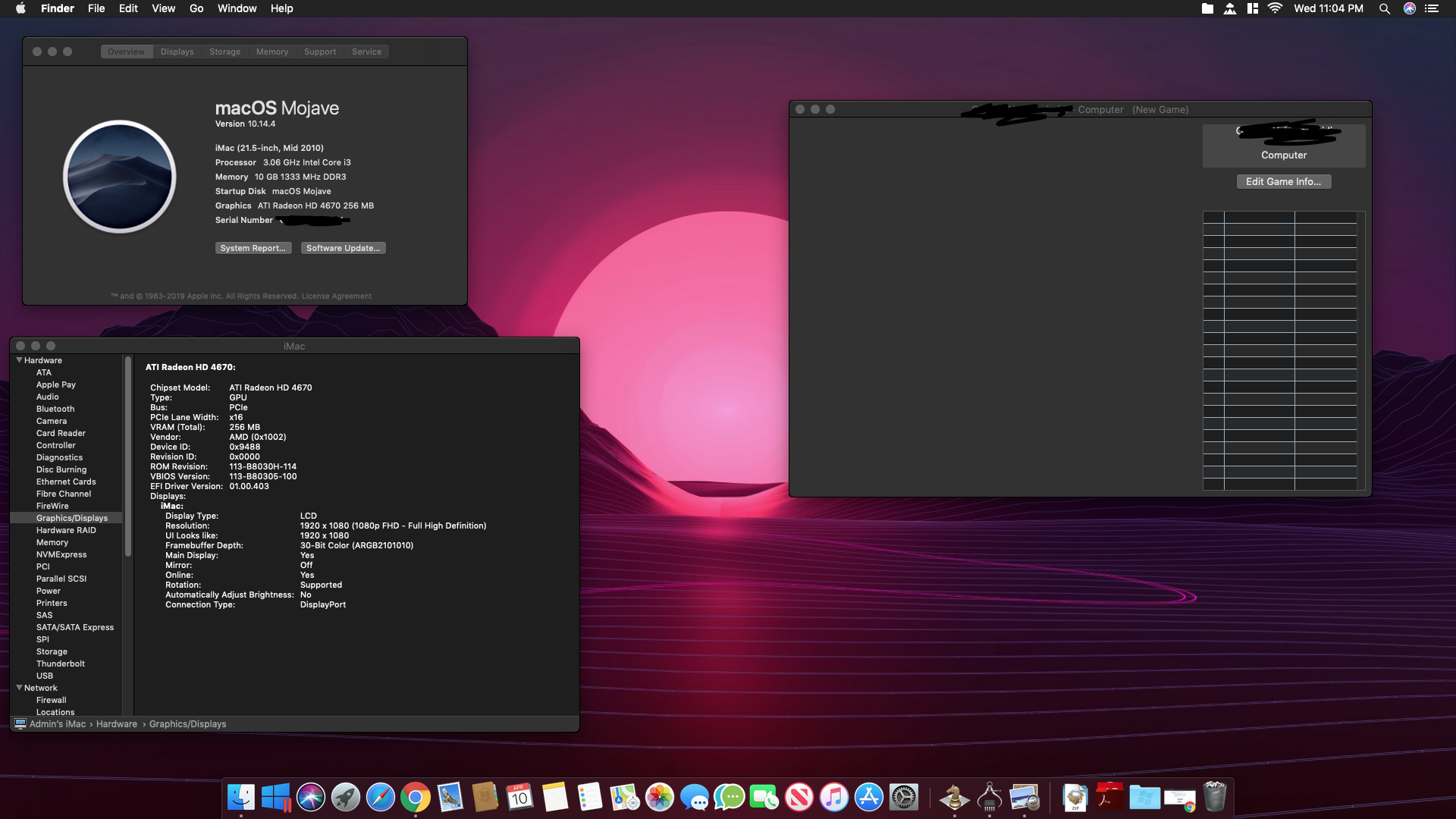The width and height of the screenshot is (1456, 819).
Task: Open Calendar icon in dock
Action: point(520,797)
